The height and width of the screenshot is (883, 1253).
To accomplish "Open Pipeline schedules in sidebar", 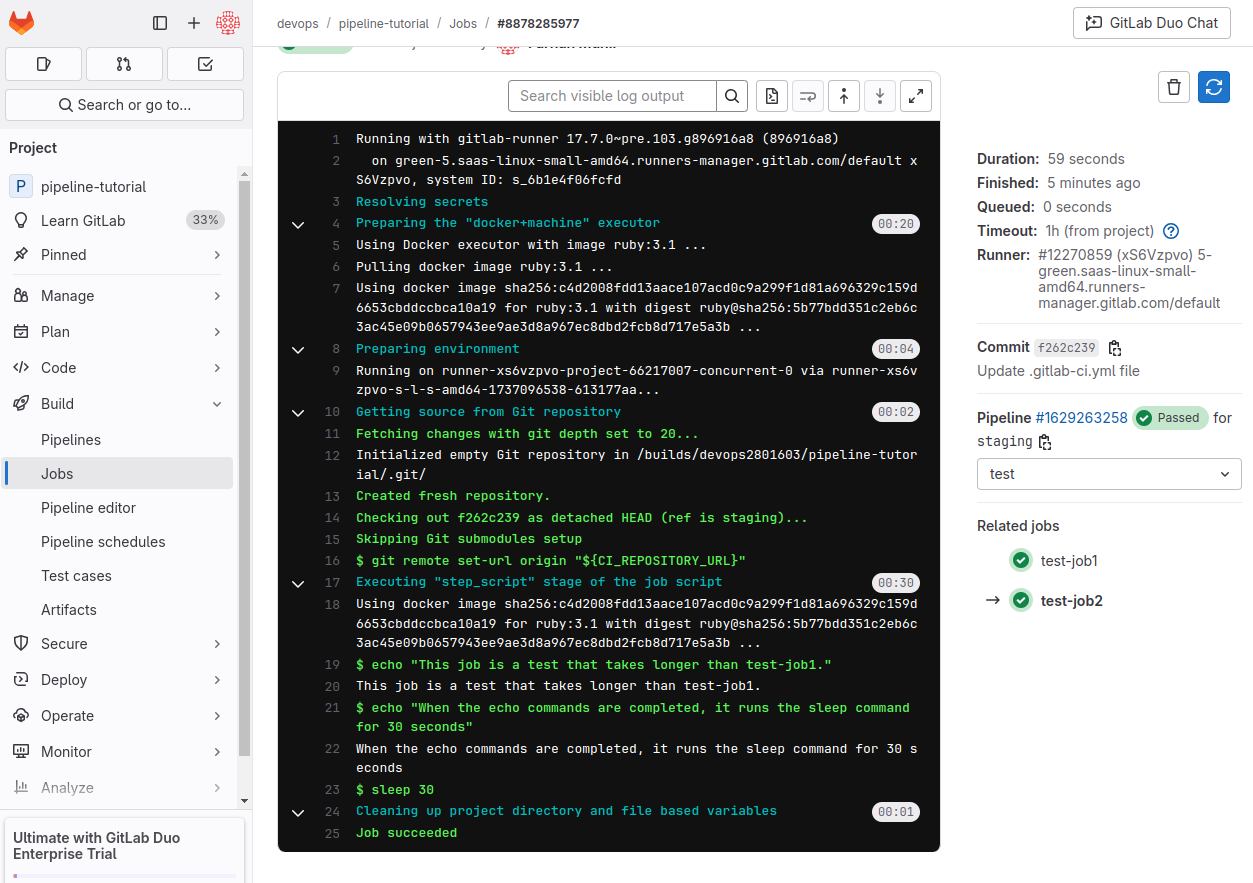I will (x=119, y=542).
